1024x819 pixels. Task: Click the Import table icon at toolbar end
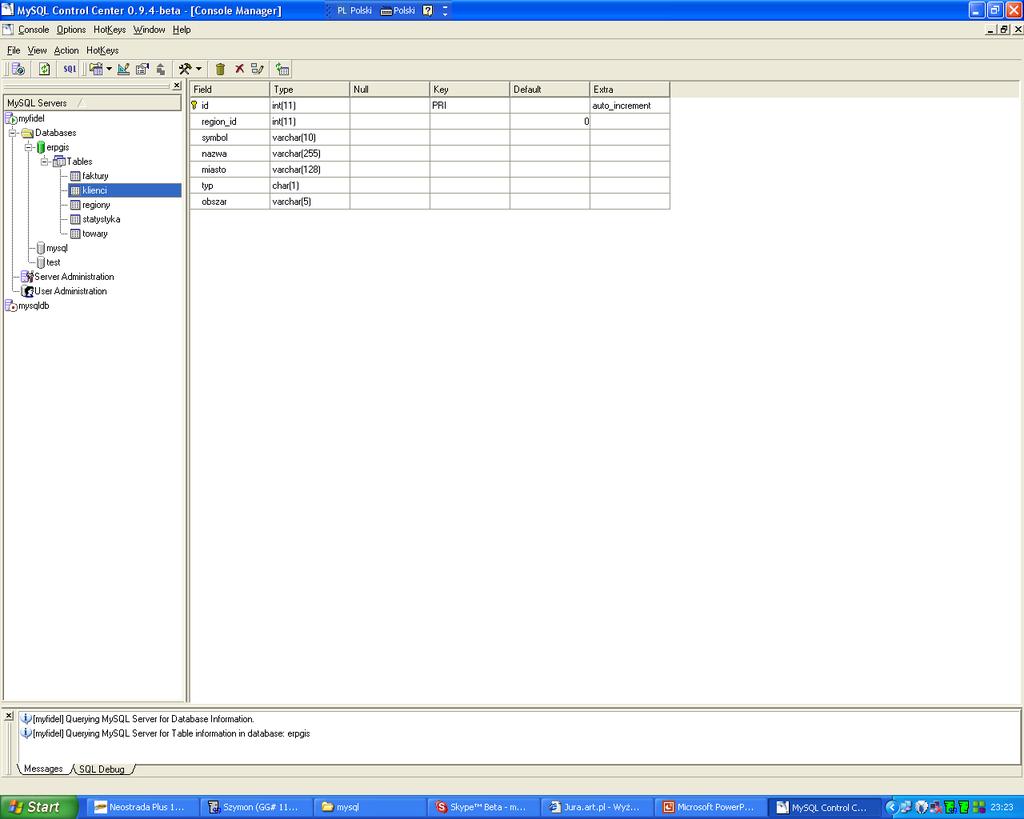coord(282,69)
